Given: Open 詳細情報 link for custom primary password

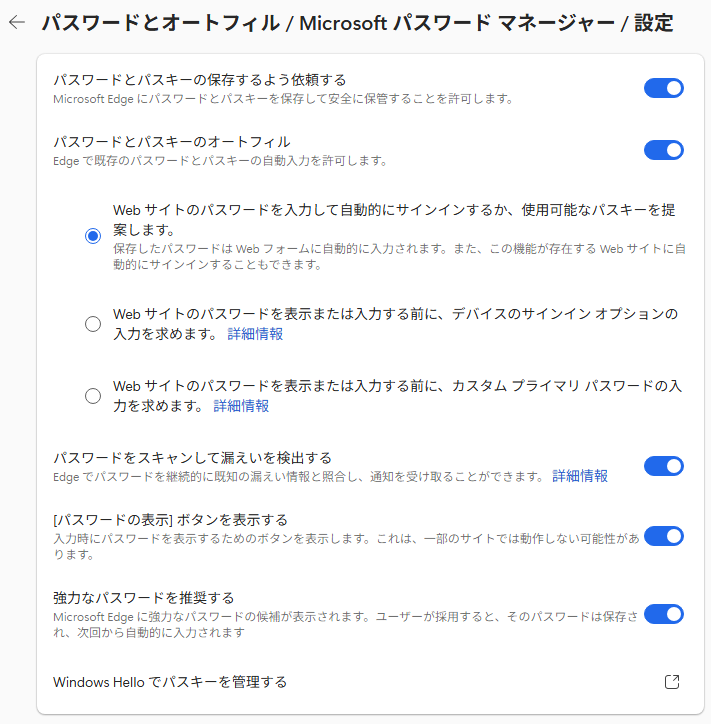Looking at the screenshot, I should tap(241, 406).
